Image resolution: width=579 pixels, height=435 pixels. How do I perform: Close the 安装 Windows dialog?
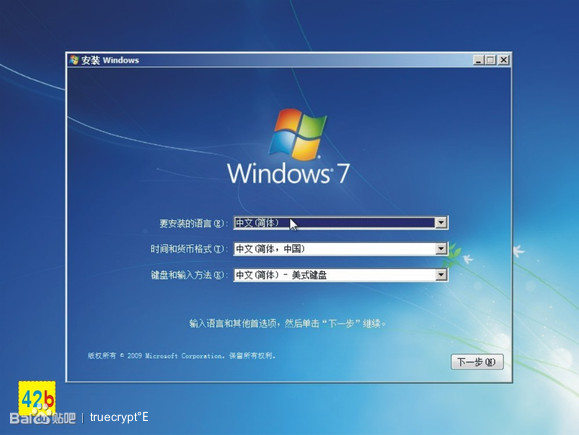point(504,60)
